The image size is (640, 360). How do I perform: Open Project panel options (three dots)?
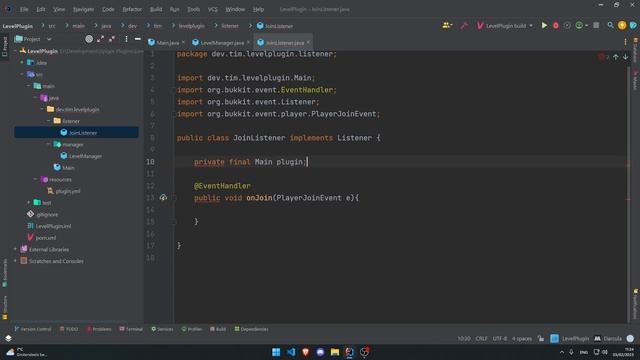(x=126, y=39)
